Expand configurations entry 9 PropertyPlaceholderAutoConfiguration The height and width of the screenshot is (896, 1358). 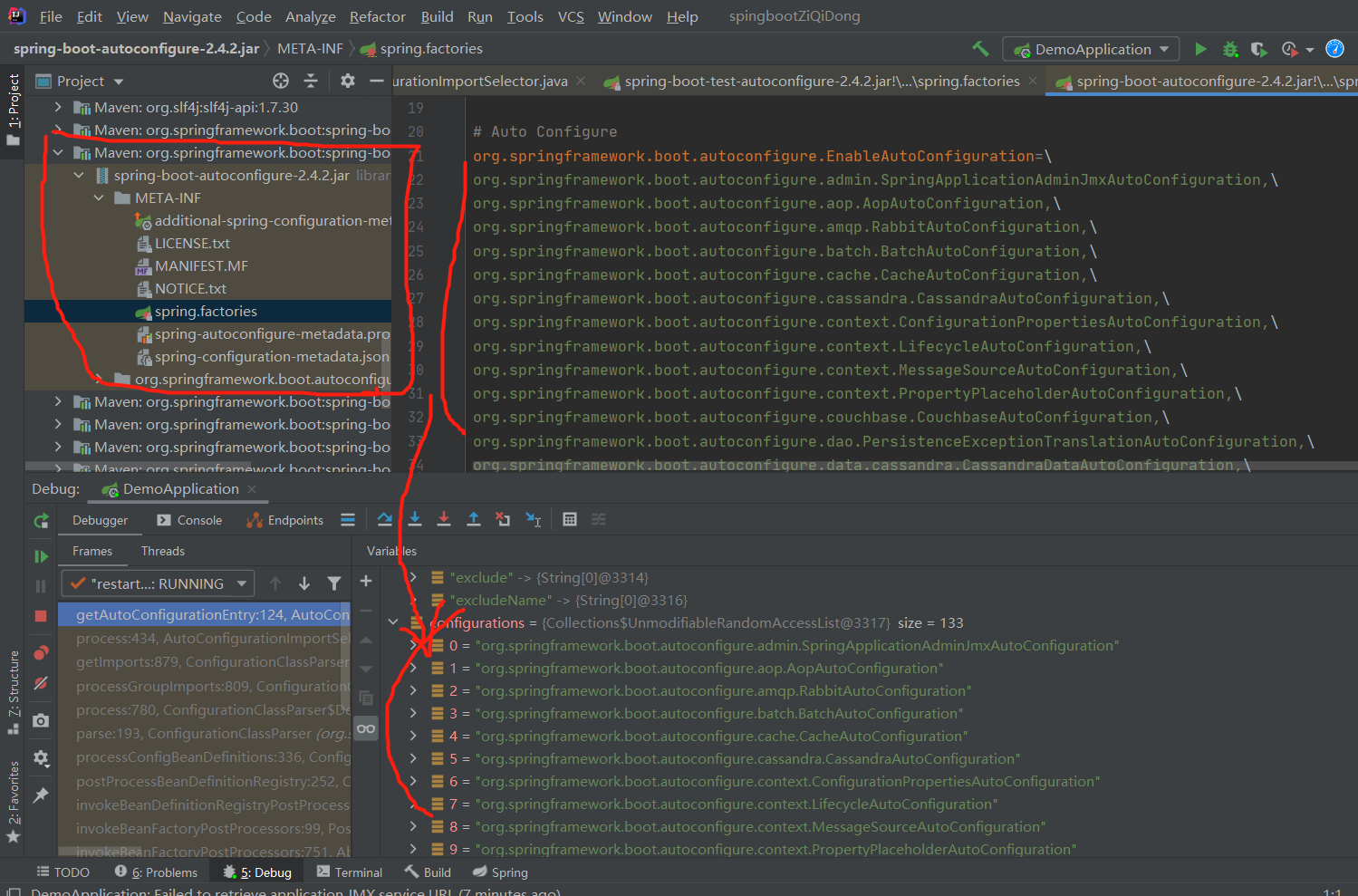(x=413, y=849)
